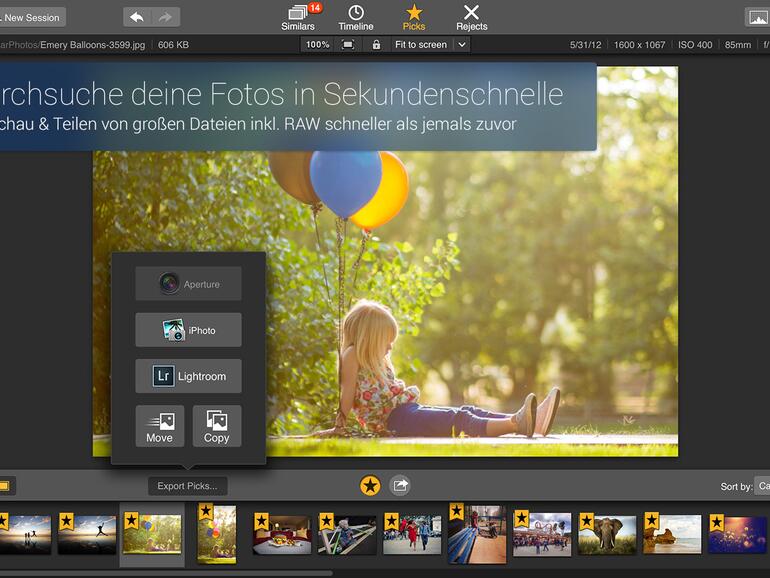Click the 85mm focal length text
The height and width of the screenshot is (578, 770).
[x=738, y=45]
